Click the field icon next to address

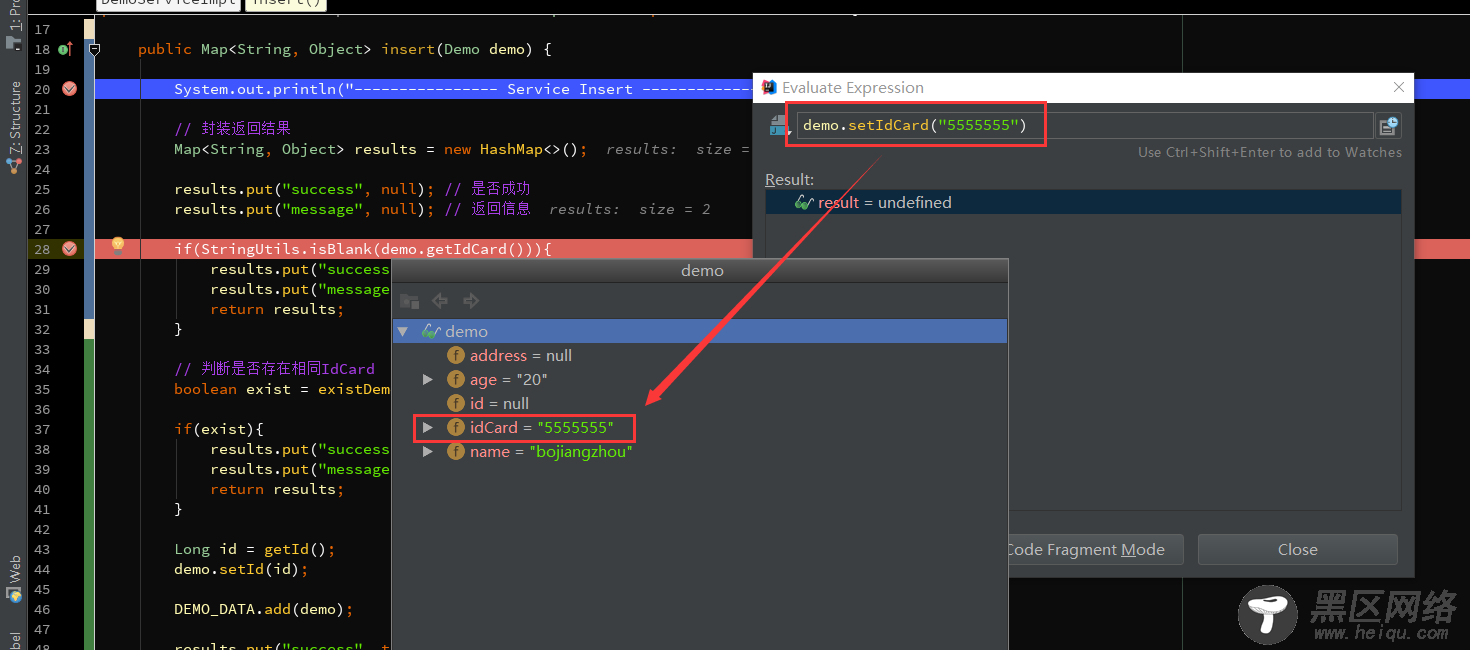[456, 355]
